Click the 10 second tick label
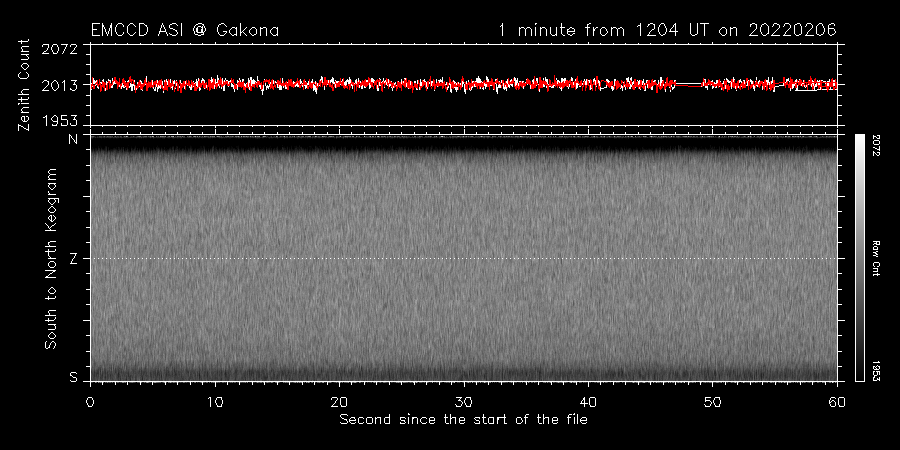The height and width of the screenshot is (450, 900). click(x=215, y=402)
